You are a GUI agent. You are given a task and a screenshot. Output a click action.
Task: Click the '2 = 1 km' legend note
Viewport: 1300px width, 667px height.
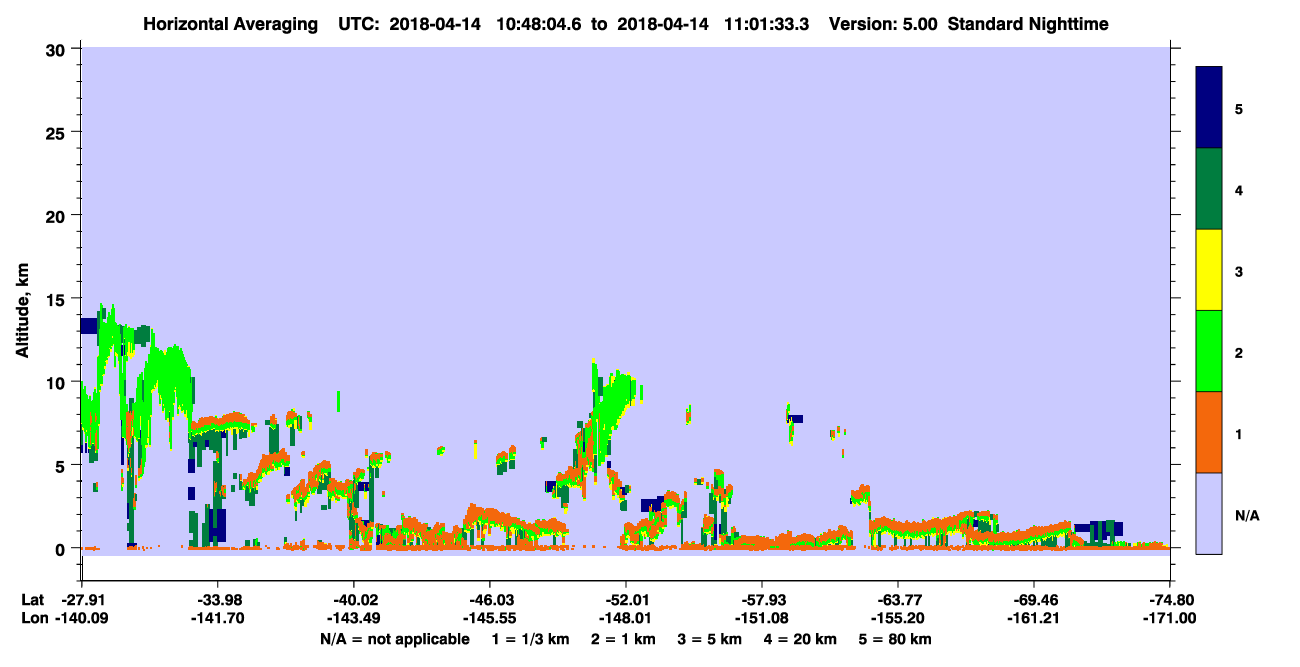click(x=624, y=639)
